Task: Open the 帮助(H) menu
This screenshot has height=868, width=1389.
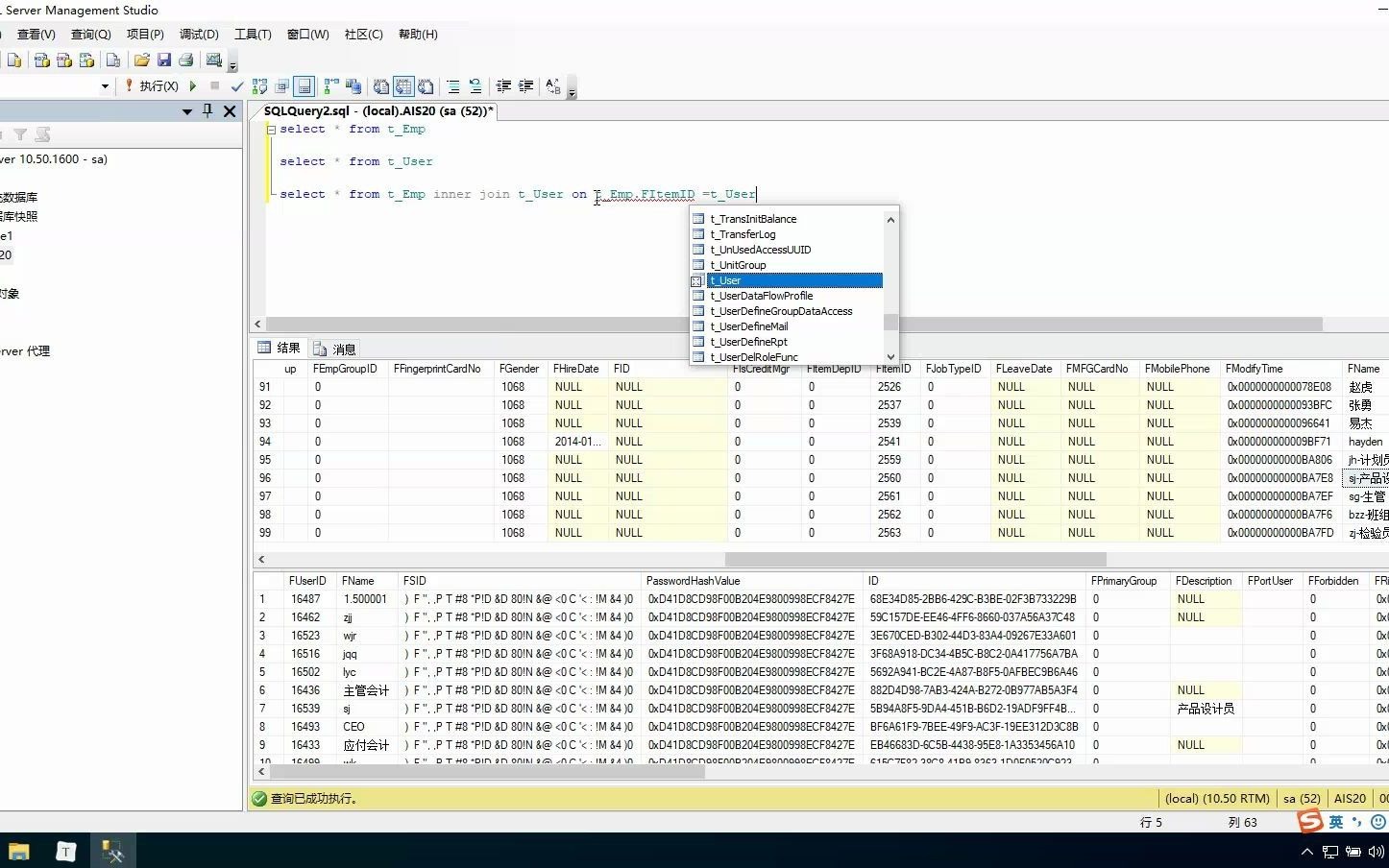Action: pyautogui.click(x=418, y=34)
